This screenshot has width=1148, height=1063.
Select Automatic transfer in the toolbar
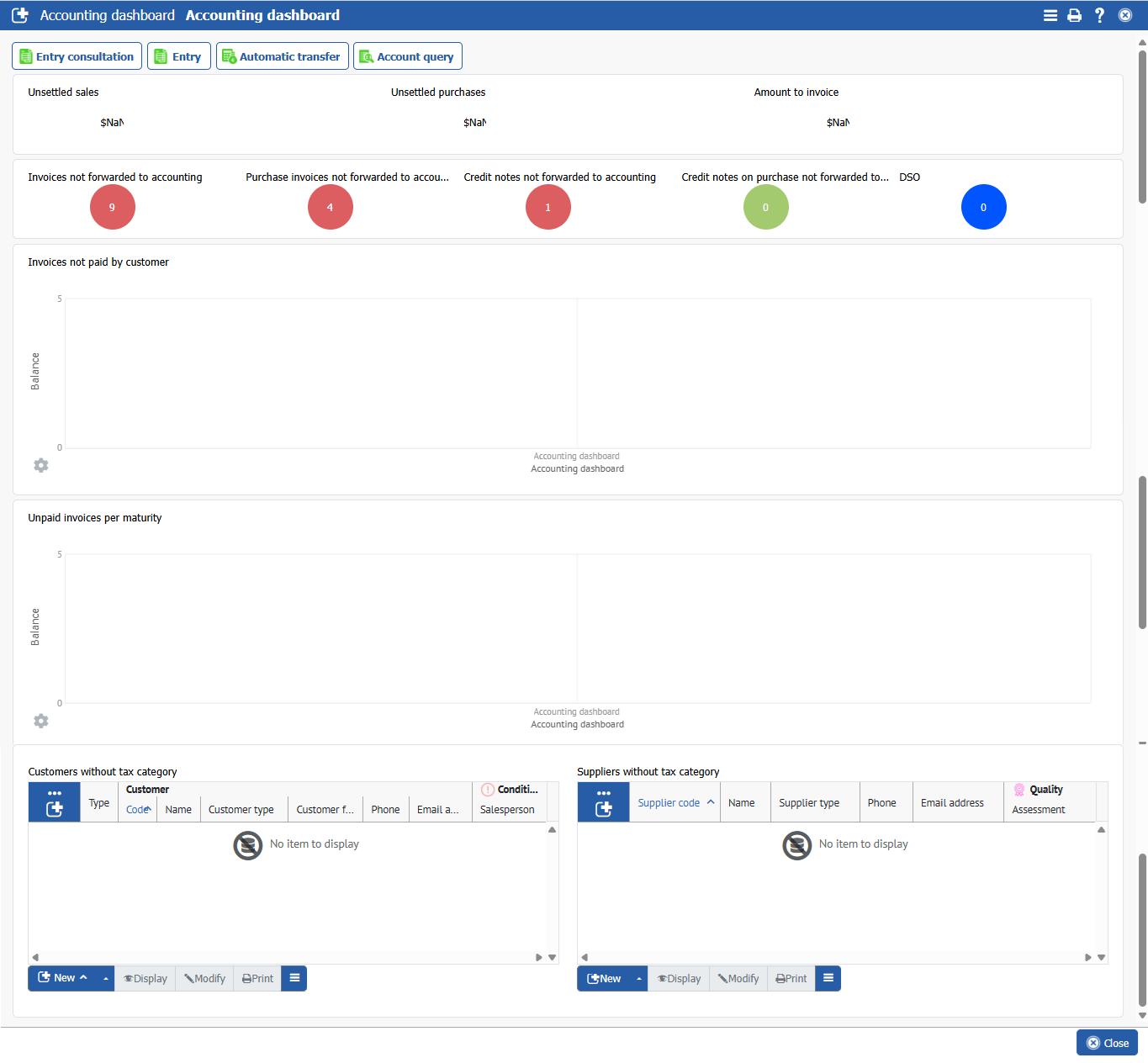click(x=282, y=56)
